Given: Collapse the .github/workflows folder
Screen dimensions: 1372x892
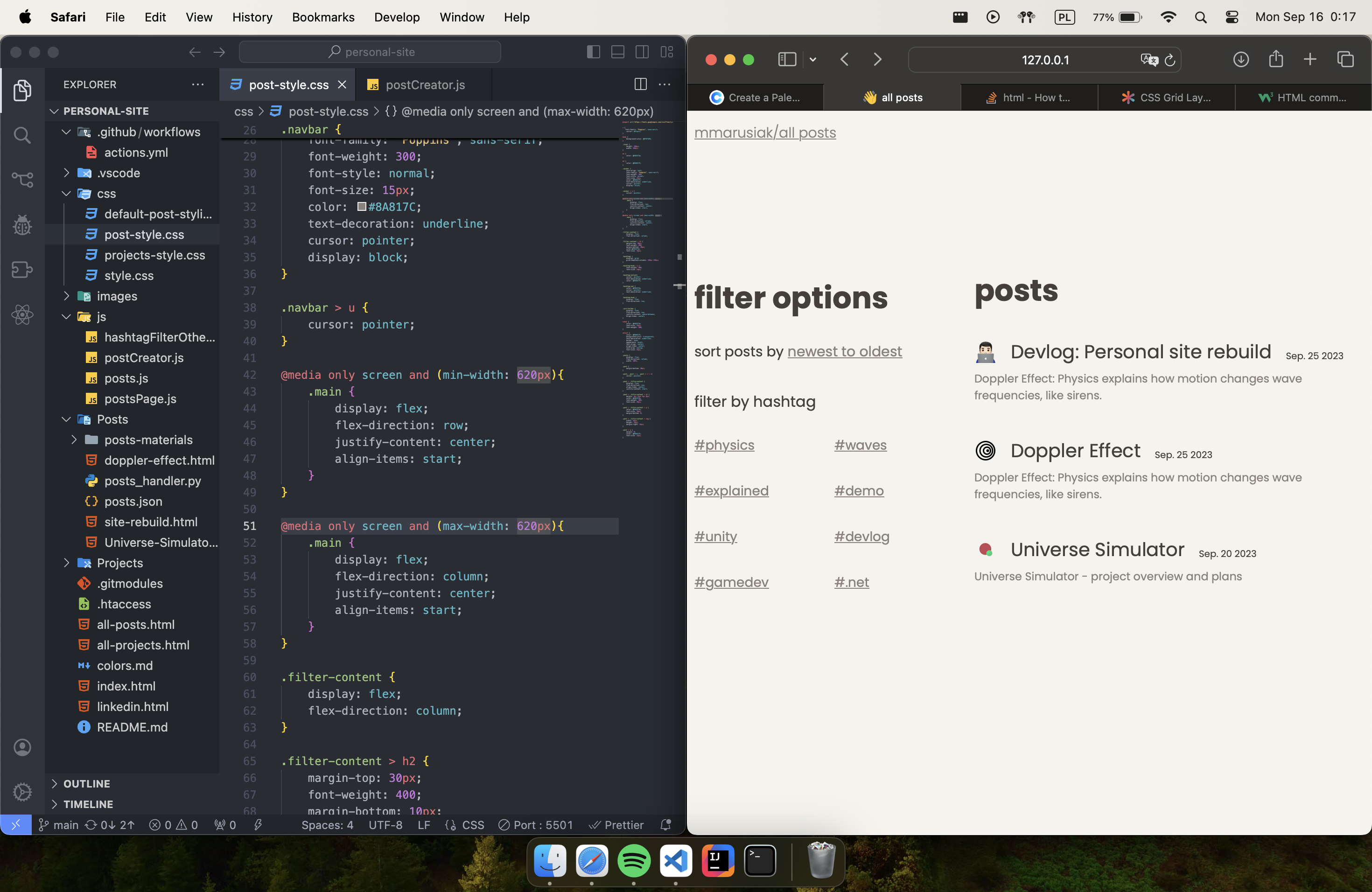Looking at the screenshot, I should [x=66, y=132].
